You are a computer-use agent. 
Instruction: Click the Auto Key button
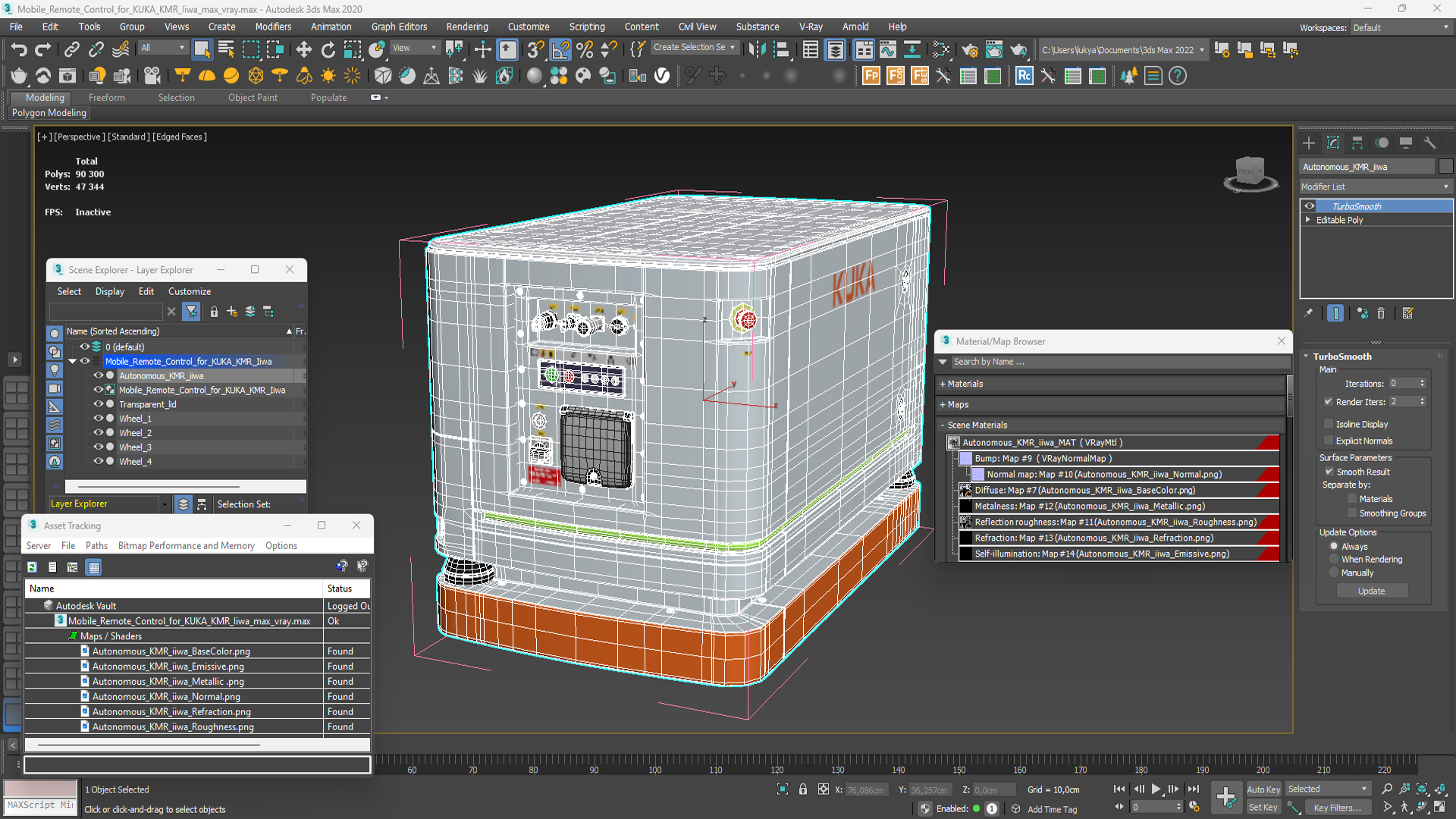click(1263, 789)
